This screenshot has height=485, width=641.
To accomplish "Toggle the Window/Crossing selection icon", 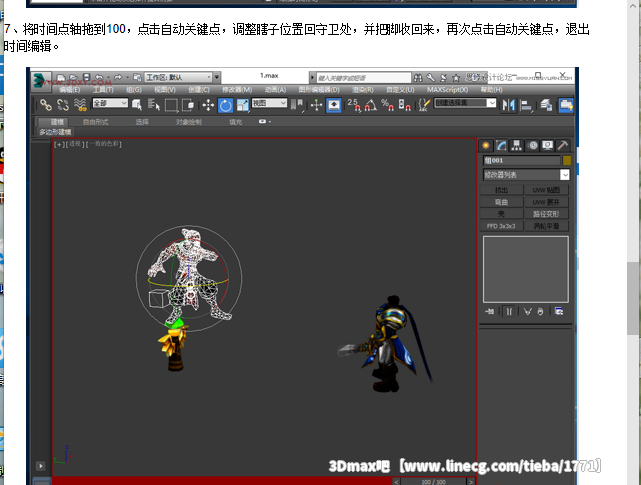I will [x=188, y=105].
